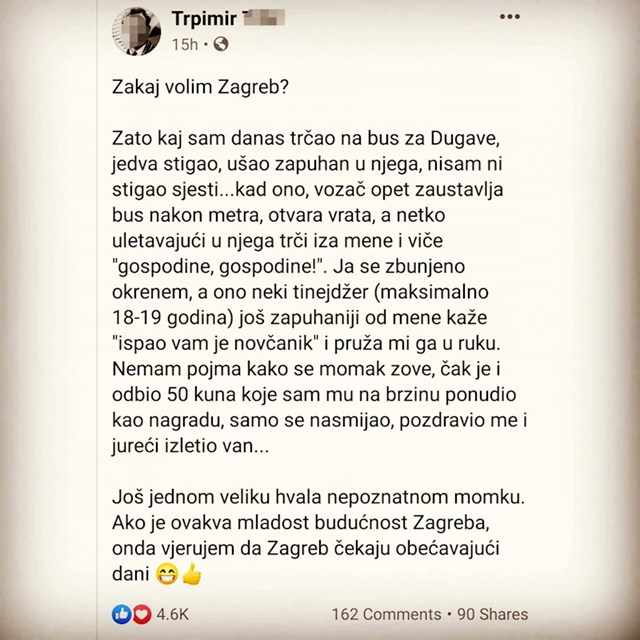Click the blurred surname beside Trpimir

pos(263,18)
